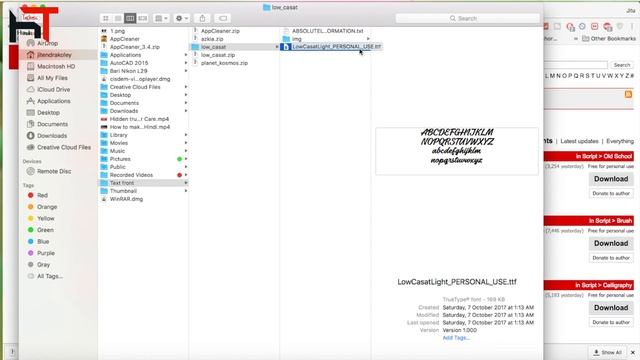
Task: Click Donate to author under Brush font
Action: (611, 258)
